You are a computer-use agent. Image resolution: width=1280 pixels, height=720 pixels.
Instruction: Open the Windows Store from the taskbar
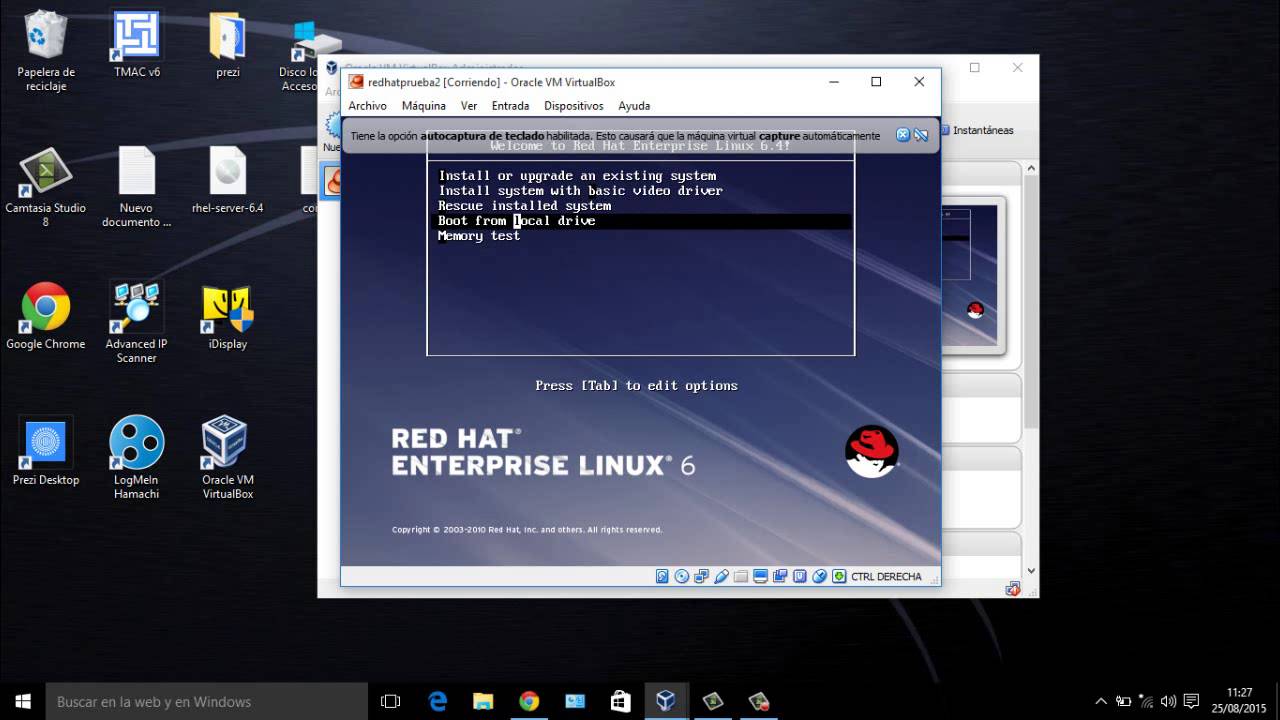coord(620,701)
